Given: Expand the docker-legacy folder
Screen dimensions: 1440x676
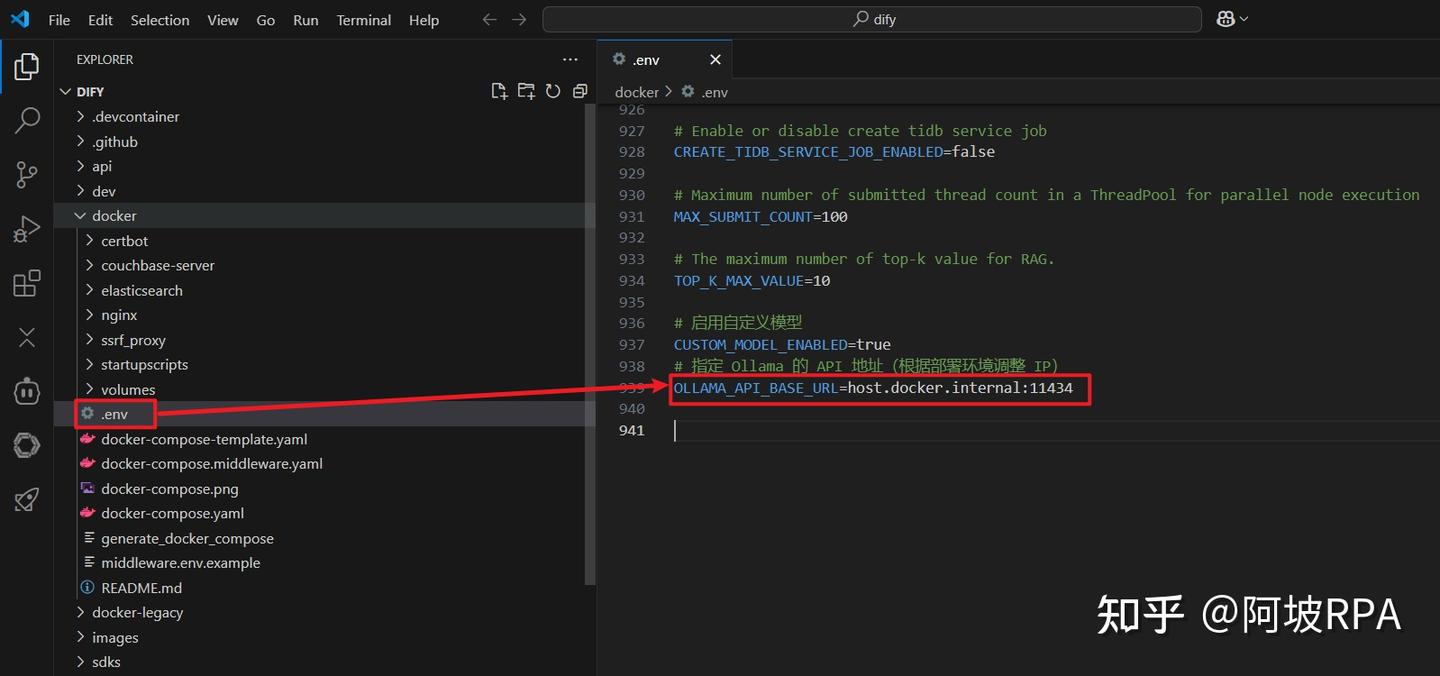Looking at the screenshot, I should 137,613.
